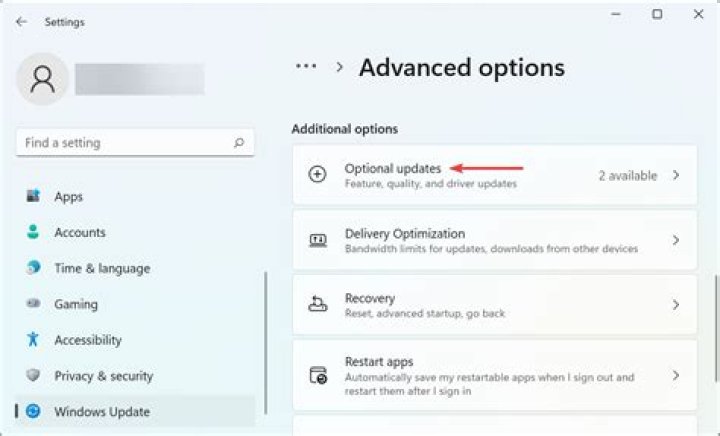Open Restart apps setting
The image size is (720, 436).
495,375
